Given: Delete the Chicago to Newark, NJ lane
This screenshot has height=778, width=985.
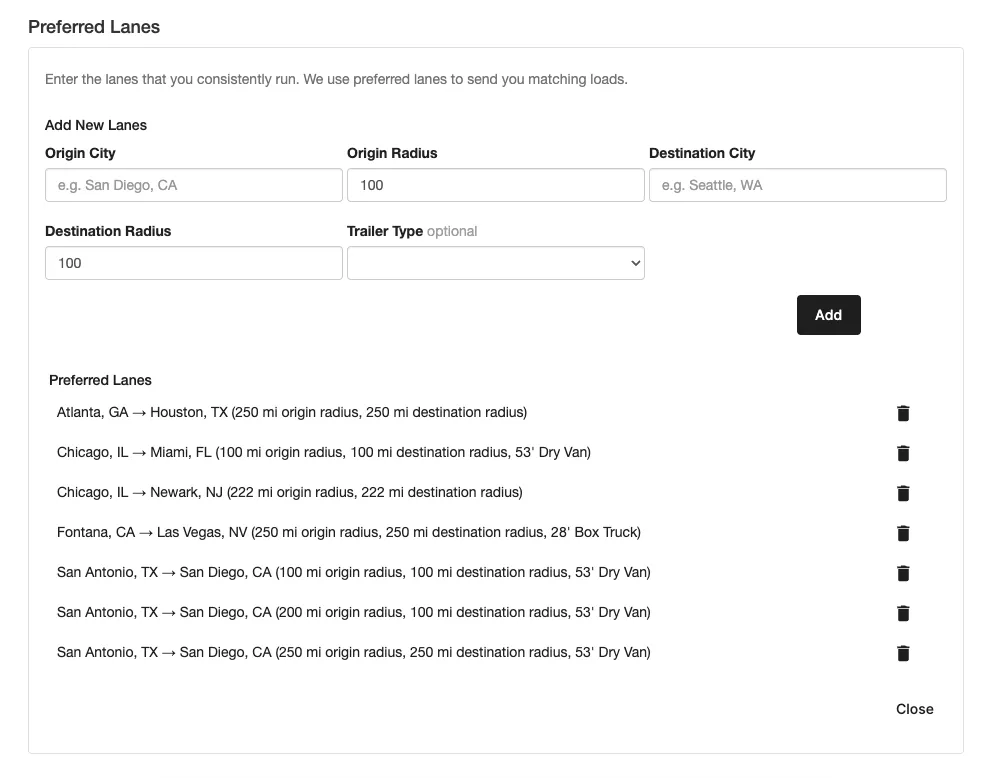Looking at the screenshot, I should [903, 493].
